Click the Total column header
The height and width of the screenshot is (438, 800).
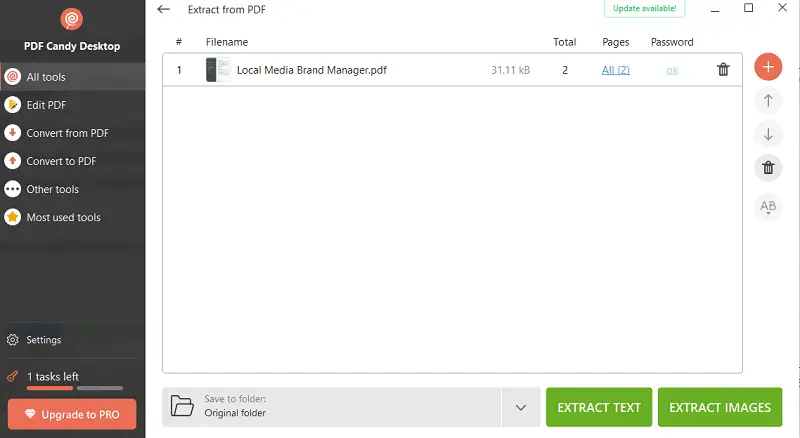(565, 42)
